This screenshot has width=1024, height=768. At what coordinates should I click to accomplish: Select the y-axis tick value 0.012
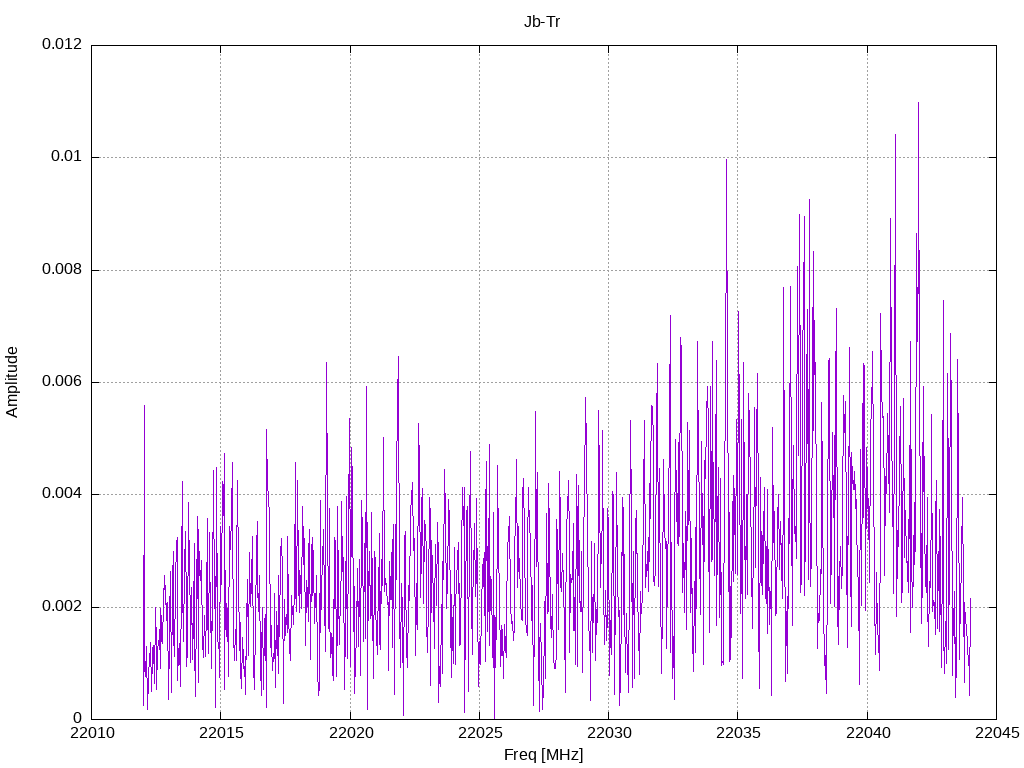(x=62, y=44)
